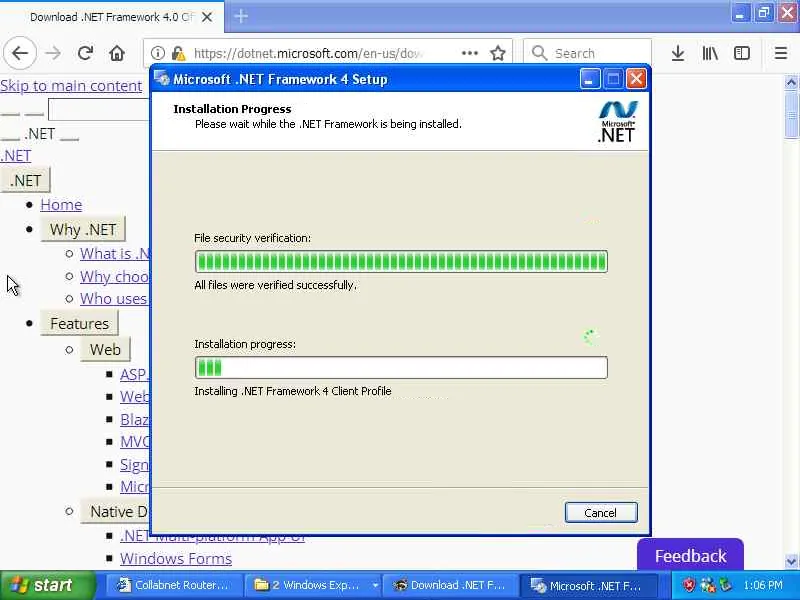
Task: Click the .NET button on the page
Action: [x=25, y=180]
